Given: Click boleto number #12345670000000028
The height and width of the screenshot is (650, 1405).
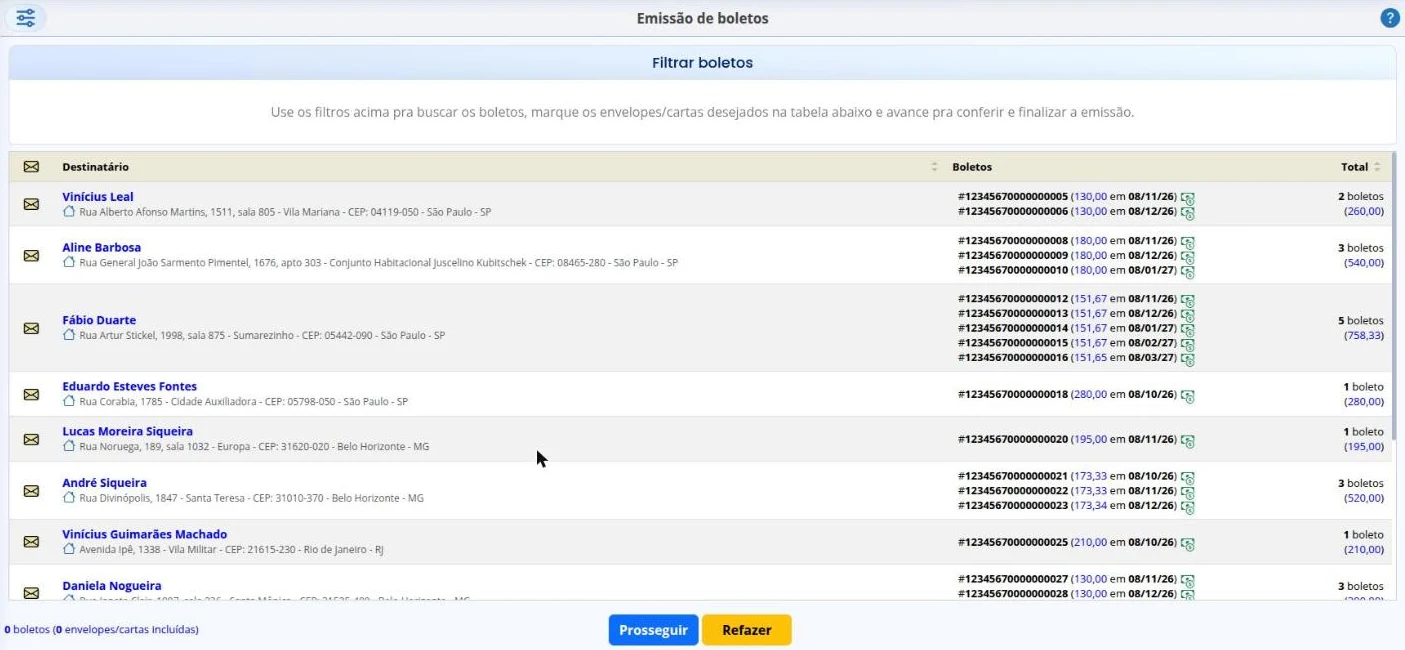Looking at the screenshot, I should [1013, 593].
